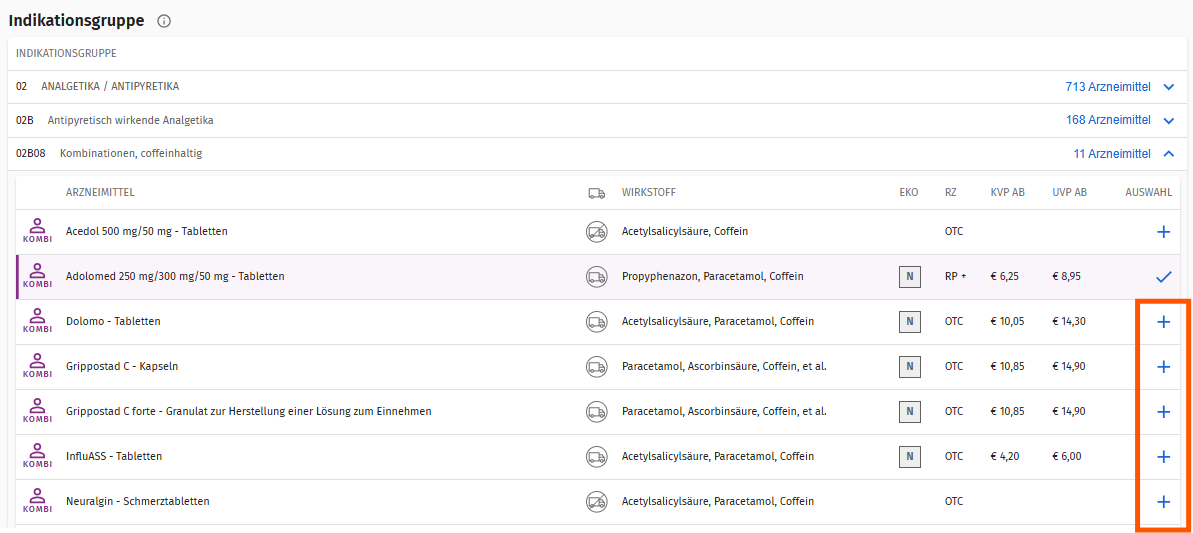1193x533 pixels.
Task: Click the not-deliverable truck icon for Acedol
Action: click(x=596, y=231)
